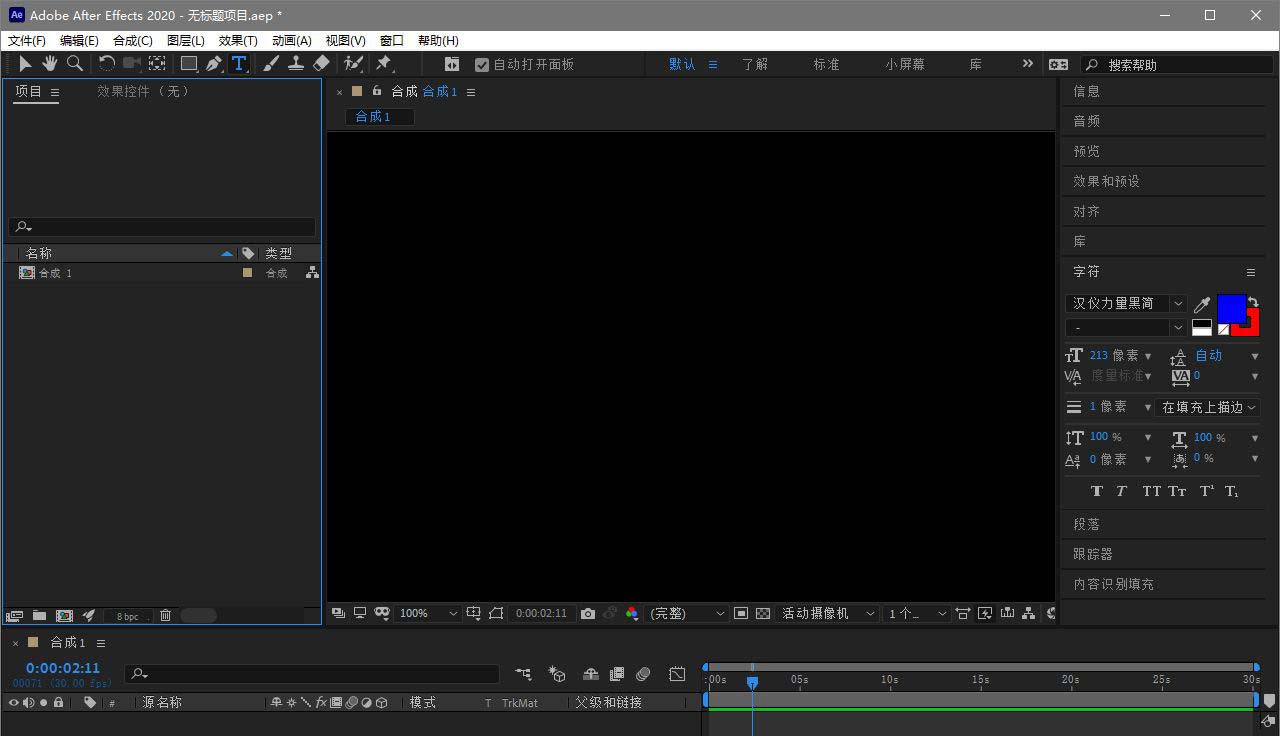Open the 100% magnification dropdown
1280x736 pixels.
pyautogui.click(x=429, y=613)
